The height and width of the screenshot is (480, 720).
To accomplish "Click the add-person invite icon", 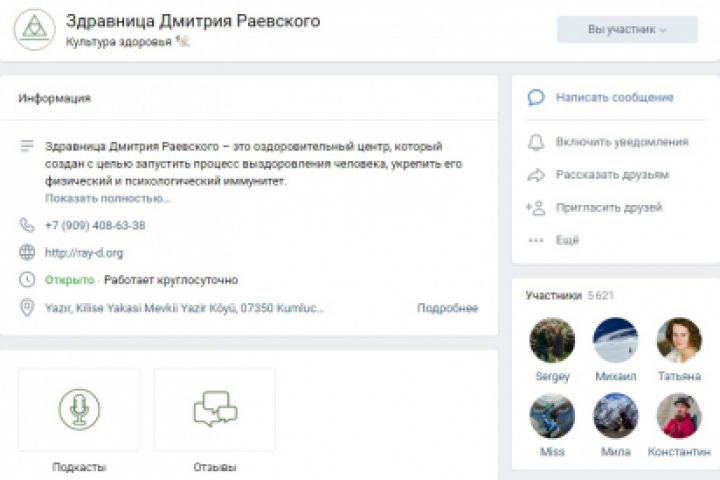I will pos(535,208).
